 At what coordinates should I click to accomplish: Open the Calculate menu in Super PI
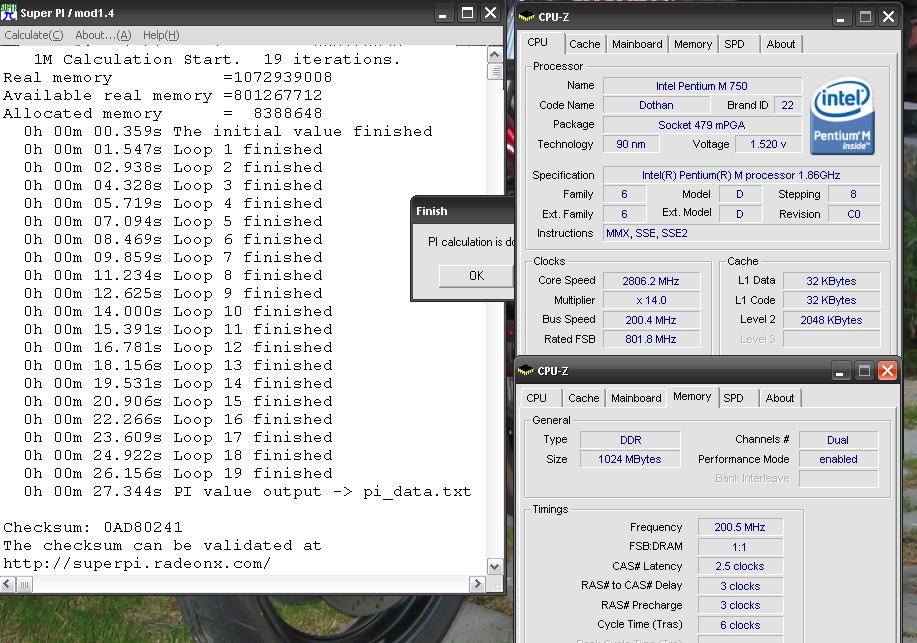click(33, 35)
